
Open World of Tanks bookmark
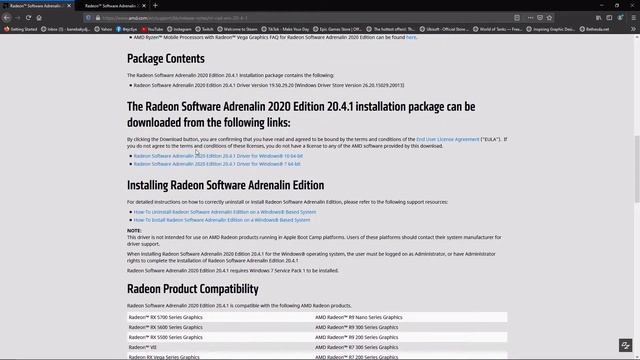[497, 29]
